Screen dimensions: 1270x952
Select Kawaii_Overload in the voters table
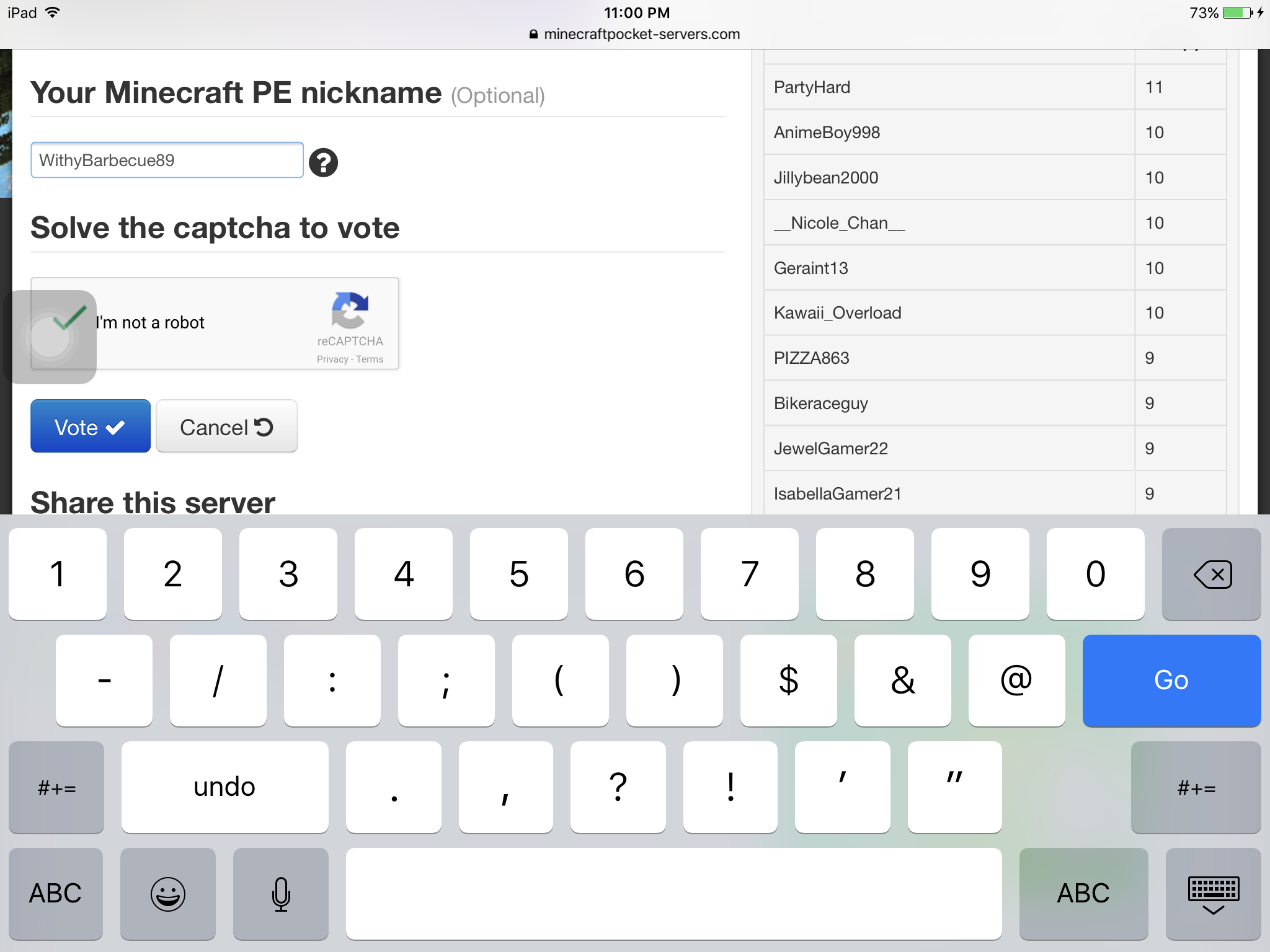coord(837,313)
